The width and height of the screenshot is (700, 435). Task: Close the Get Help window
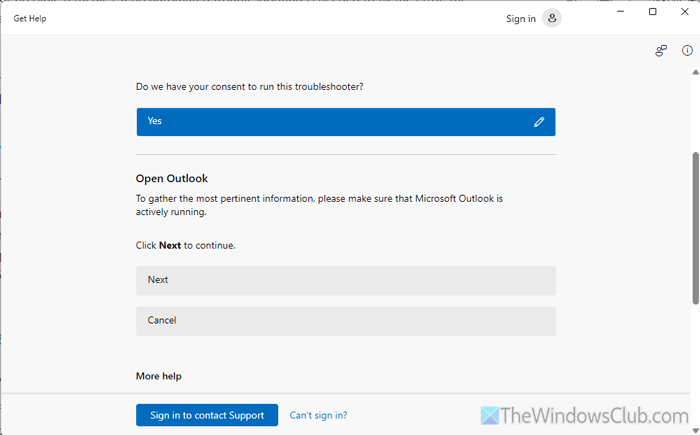[684, 12]
